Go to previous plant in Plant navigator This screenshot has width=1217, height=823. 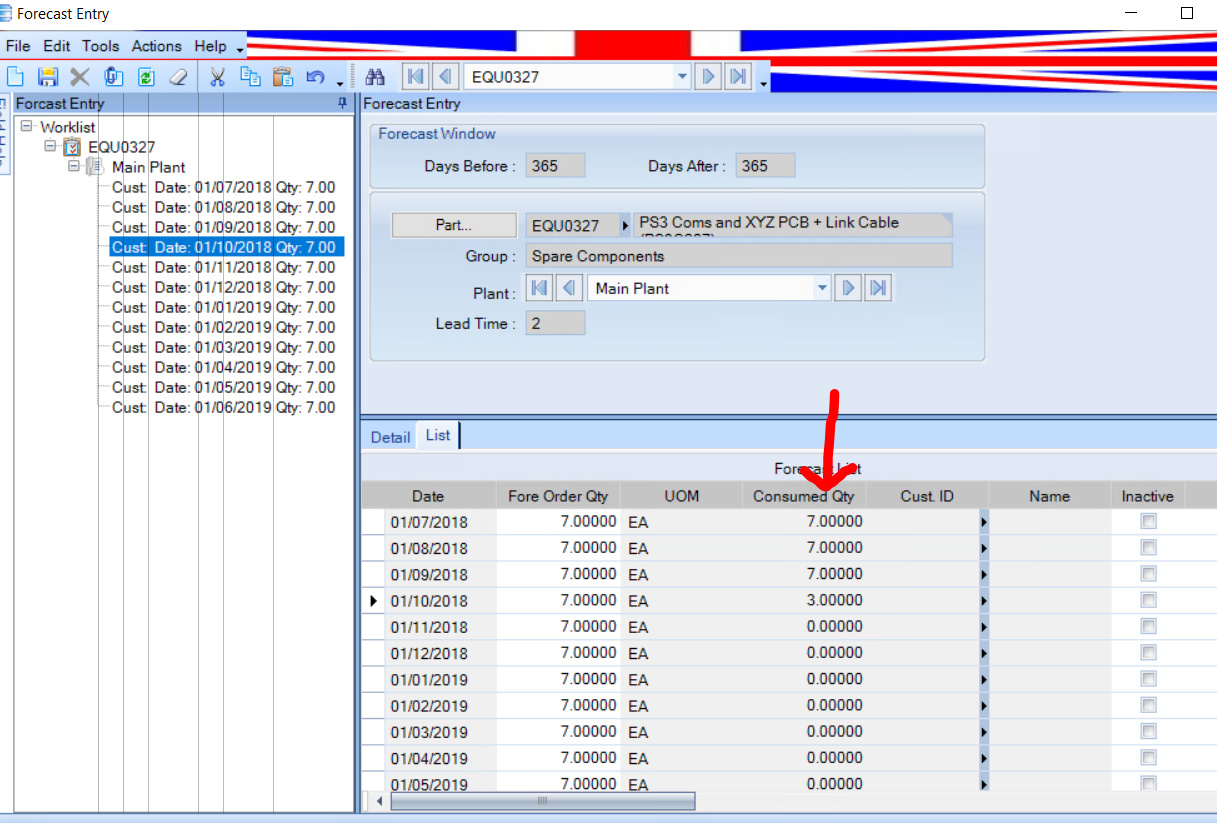569,288
